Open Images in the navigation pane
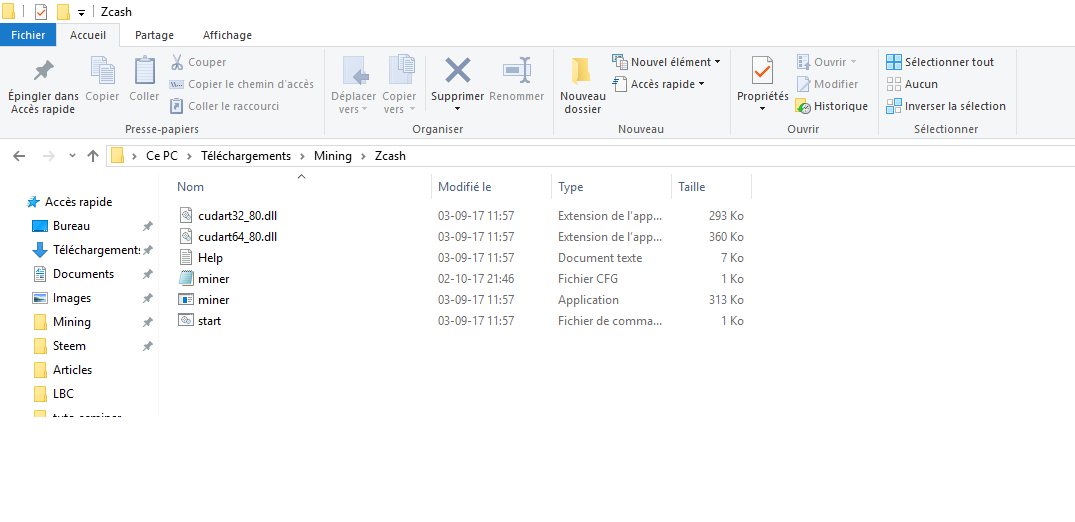Viewport: 1075px width, 522px height. 72,298
